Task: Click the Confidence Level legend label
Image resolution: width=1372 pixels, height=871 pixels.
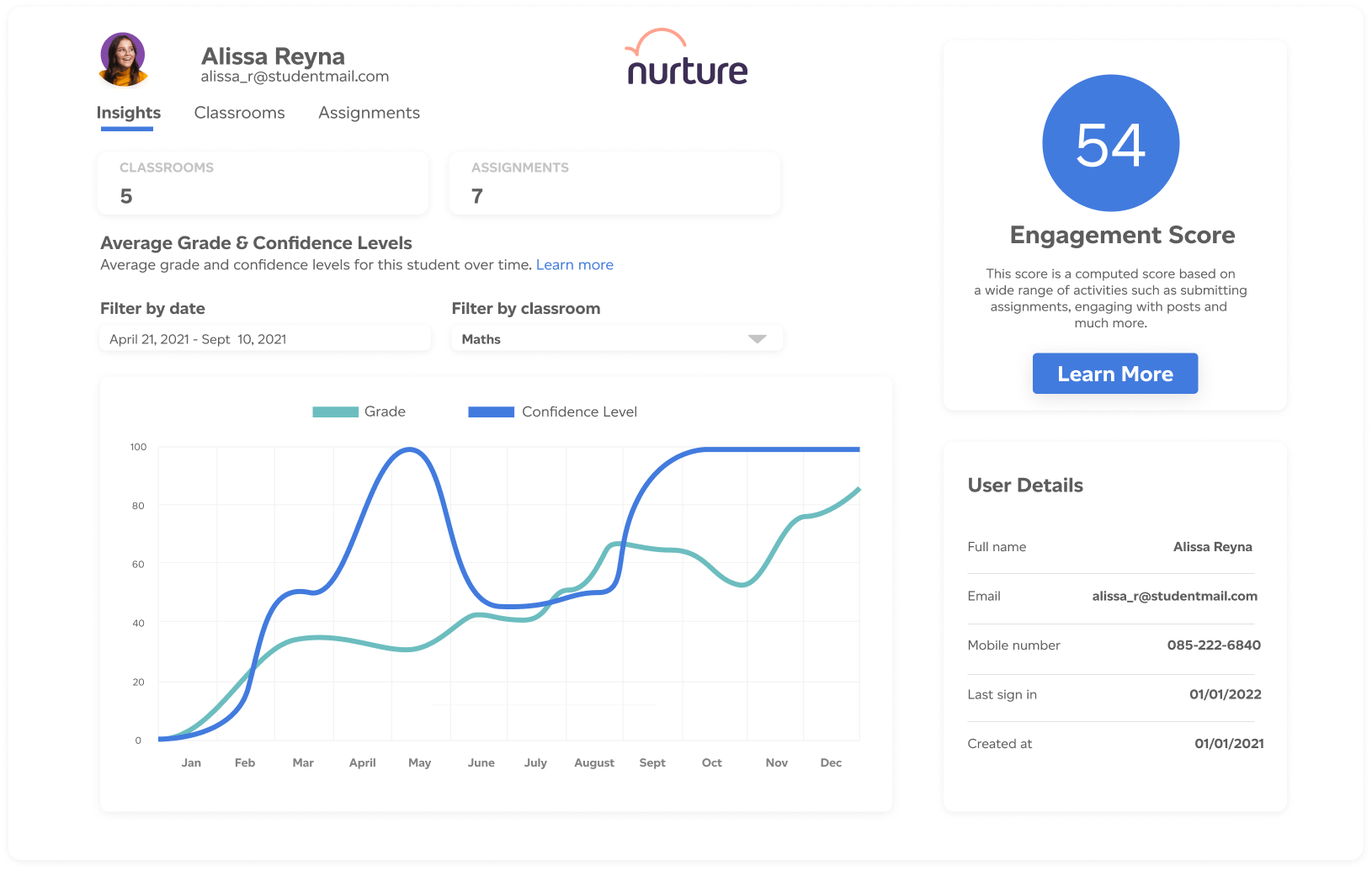Action: pos(579,412)
